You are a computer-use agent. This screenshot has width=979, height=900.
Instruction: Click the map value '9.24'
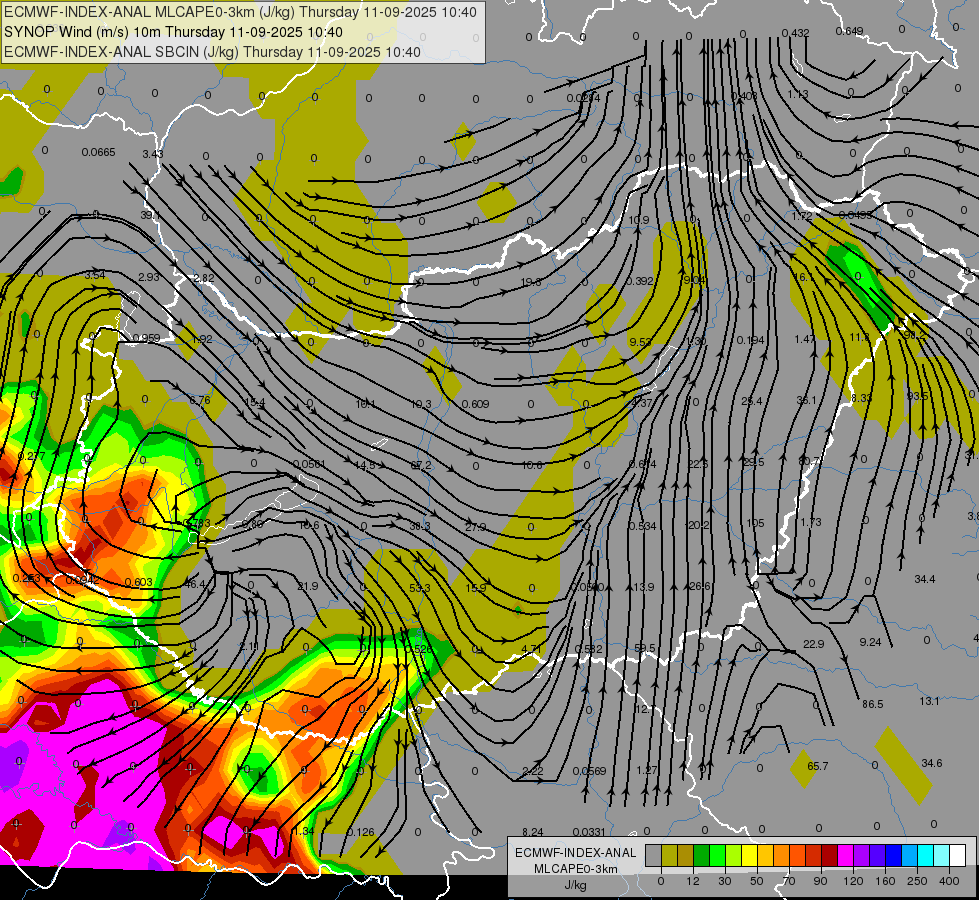tap(870, 643)
